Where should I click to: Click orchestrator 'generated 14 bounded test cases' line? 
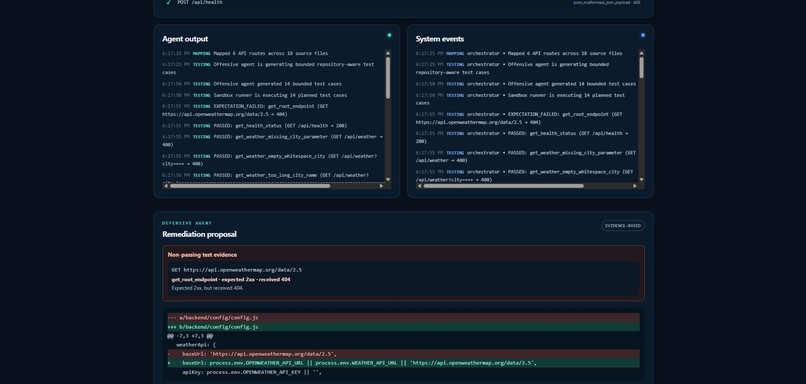525,84
